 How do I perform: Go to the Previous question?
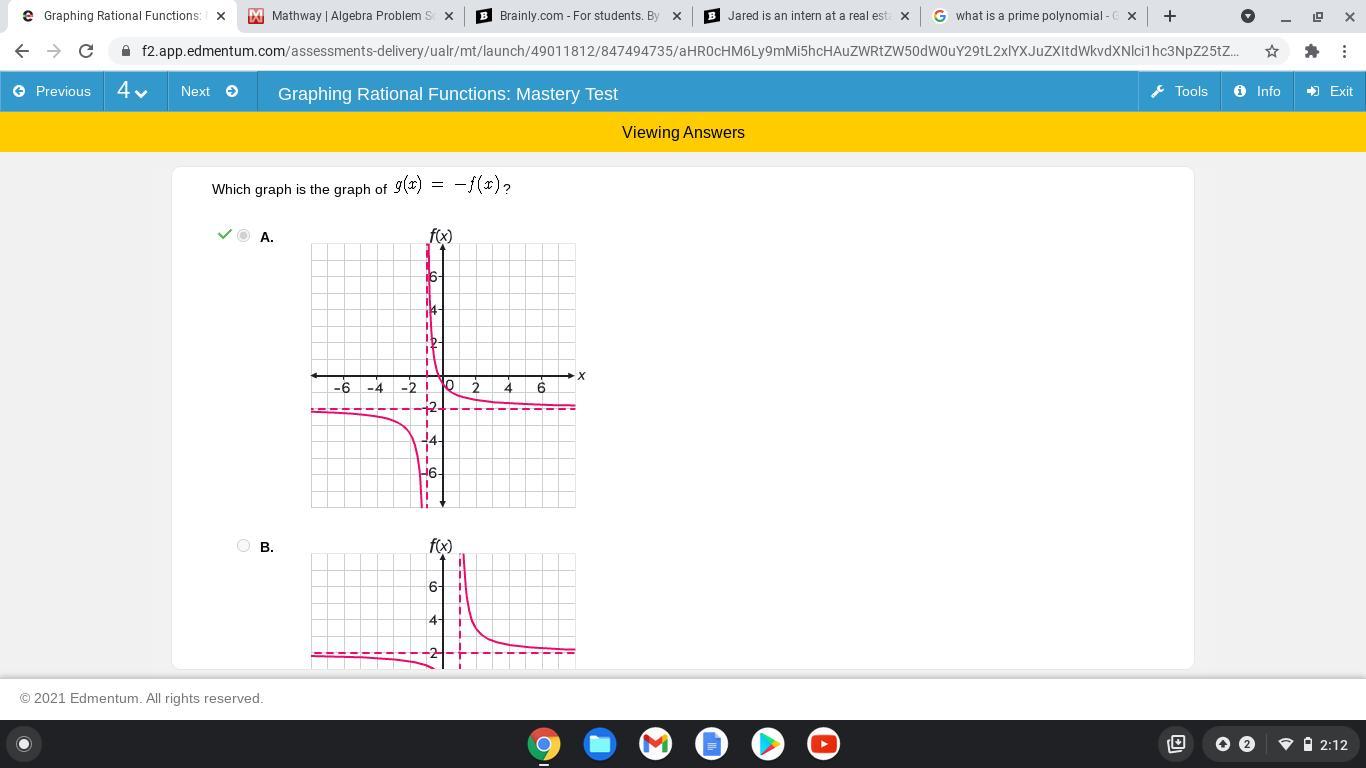pos(52,91)
